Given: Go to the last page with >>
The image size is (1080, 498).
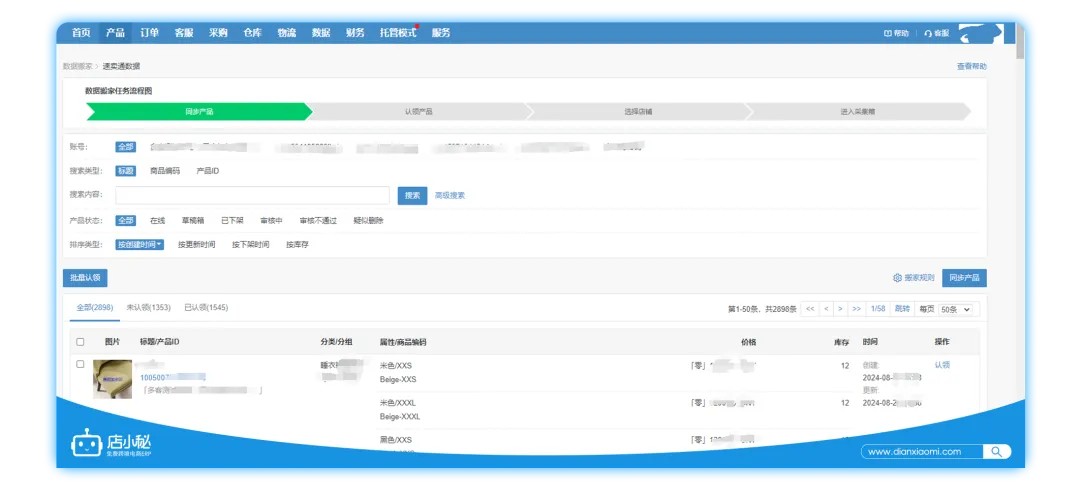Looking at the screenshot, I should pos(857,309).
